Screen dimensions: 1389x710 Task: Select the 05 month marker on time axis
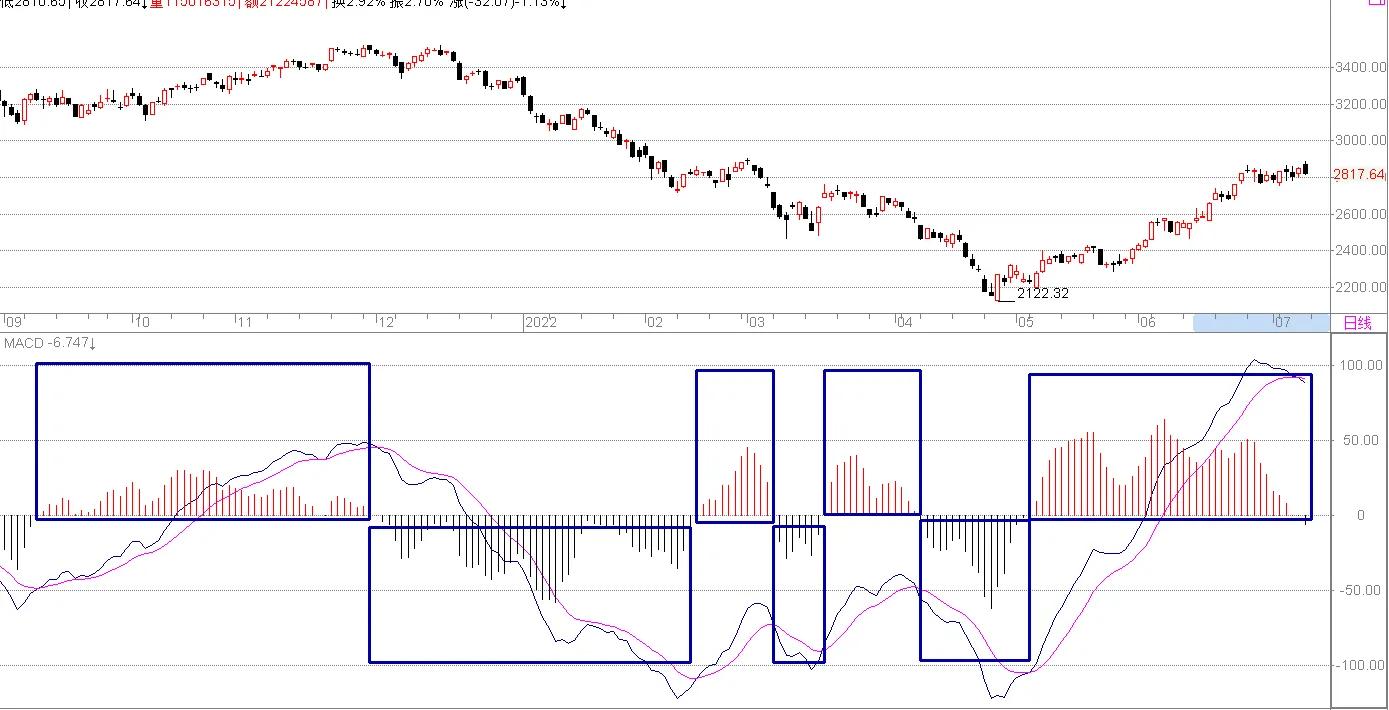[x=1025, y=322]
